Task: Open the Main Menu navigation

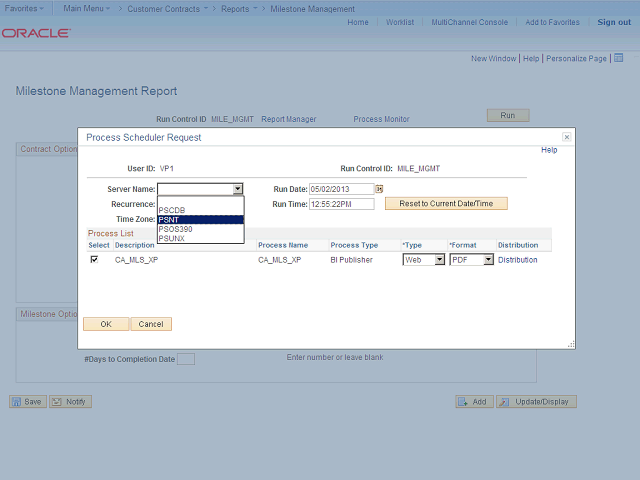Action: tap(87, 8)
